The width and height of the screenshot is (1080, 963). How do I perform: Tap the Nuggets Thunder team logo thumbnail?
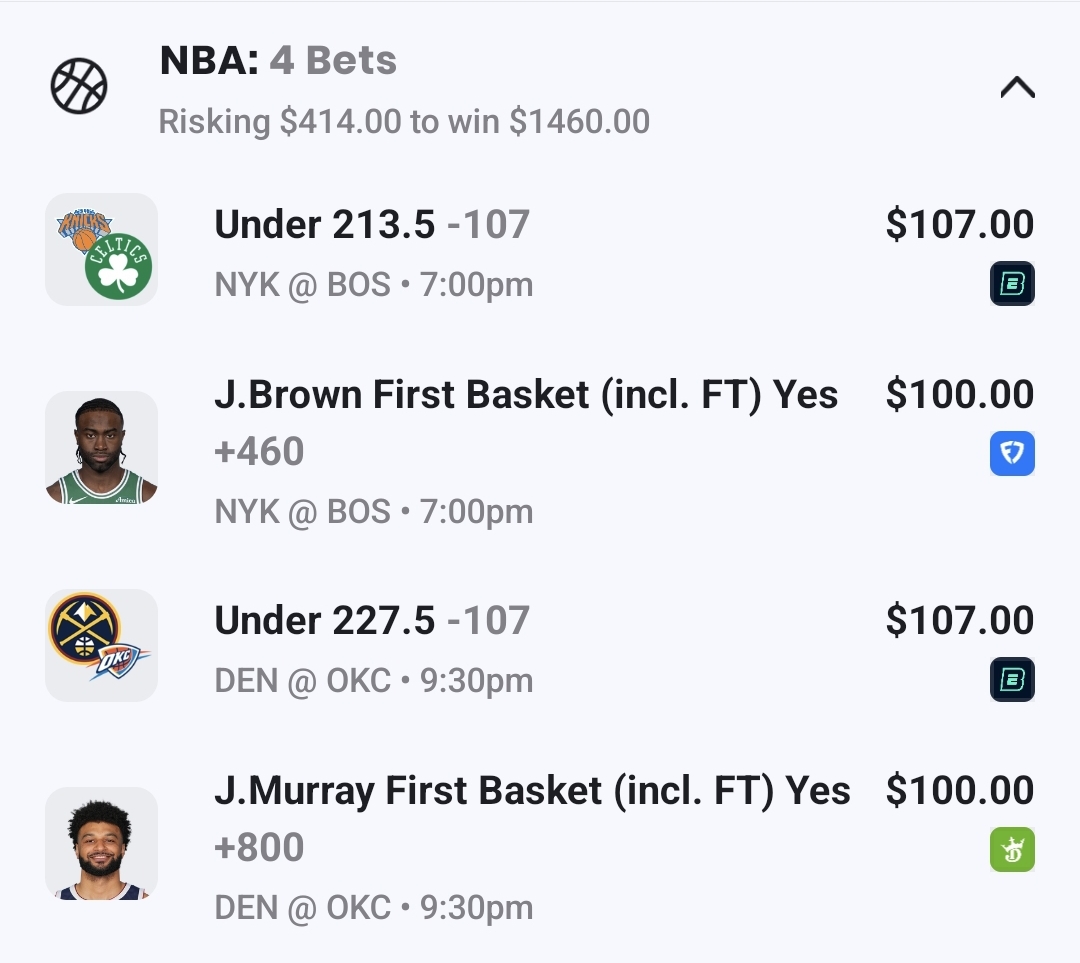click(x=101, y=645)
